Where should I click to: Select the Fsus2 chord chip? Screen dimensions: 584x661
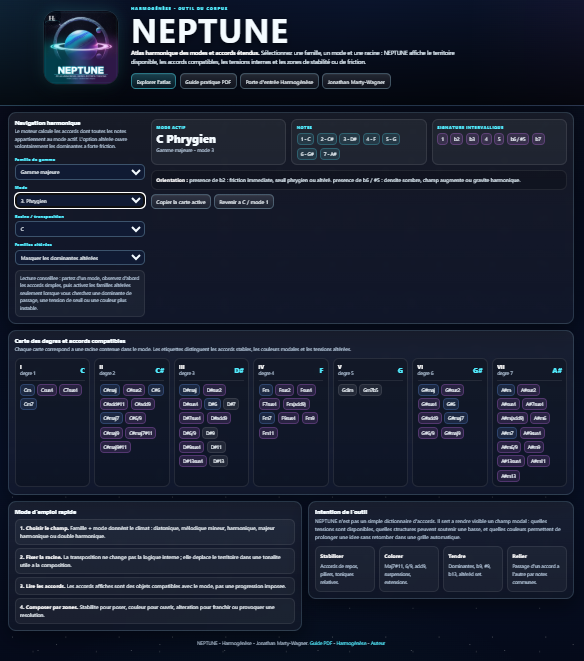[285, 390]
